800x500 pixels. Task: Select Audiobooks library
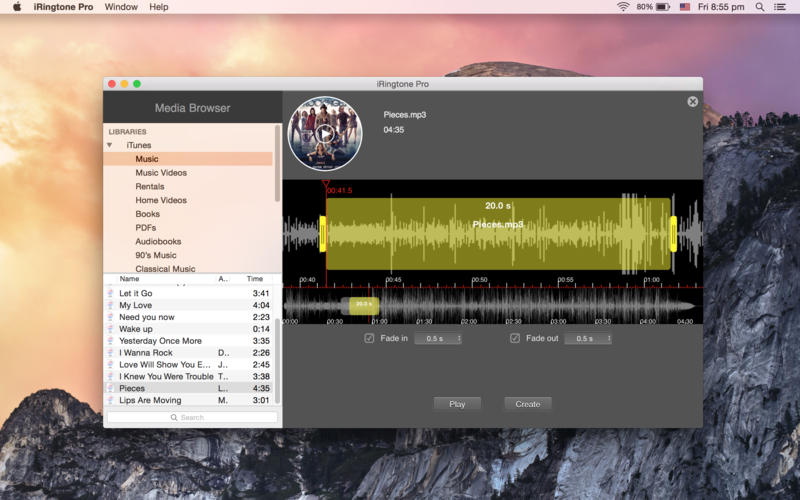pyautogui.click(x=158, y=241)
